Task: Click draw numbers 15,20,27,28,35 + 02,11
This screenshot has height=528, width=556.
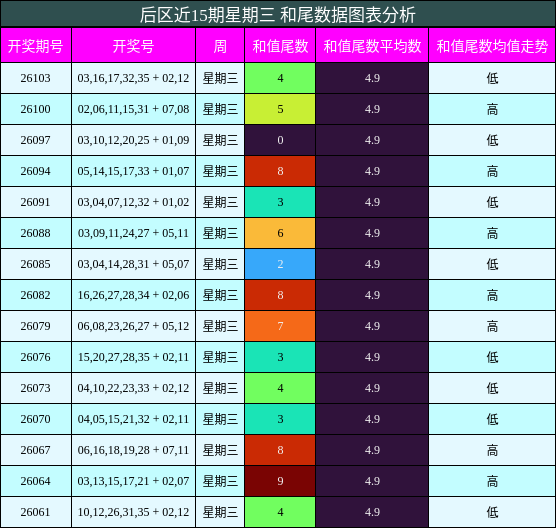Action: (x=133, y=357)
